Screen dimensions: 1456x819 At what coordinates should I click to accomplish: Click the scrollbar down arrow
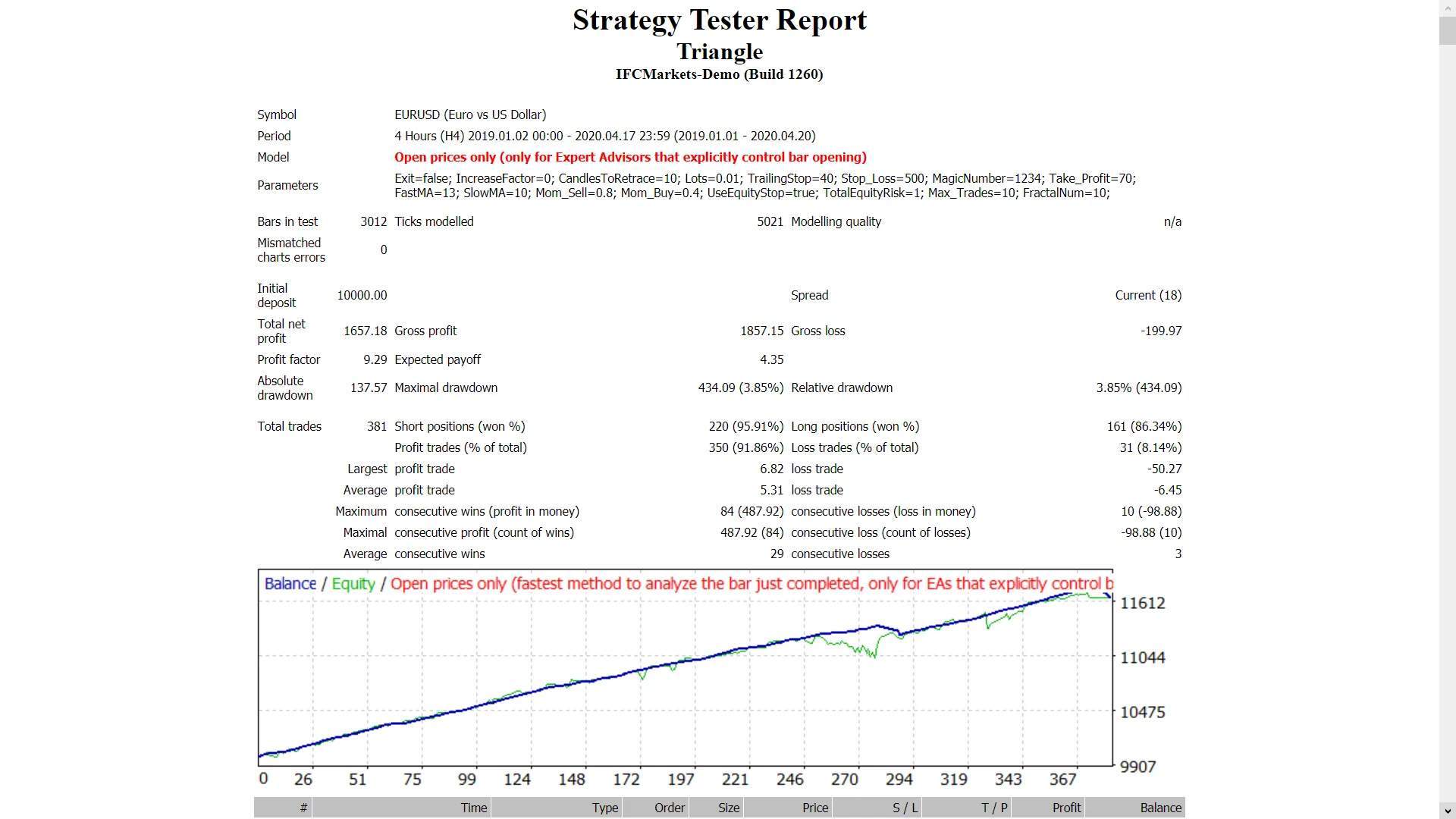tap(1447, 811)
